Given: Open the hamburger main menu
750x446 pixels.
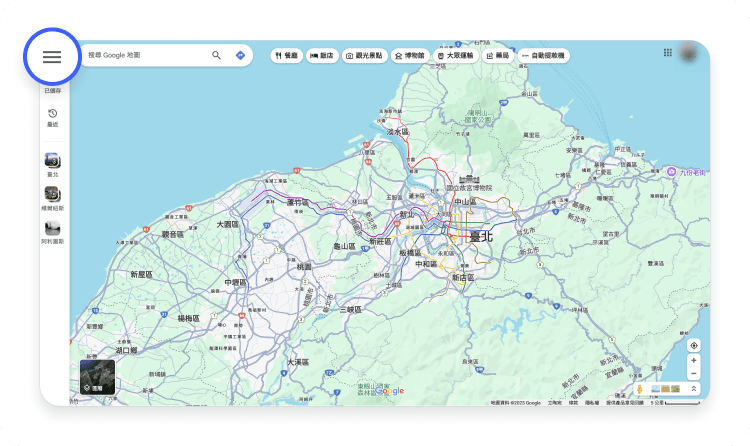Looking at the screenshot, I should pyautogui.click(x=52, y=57).
